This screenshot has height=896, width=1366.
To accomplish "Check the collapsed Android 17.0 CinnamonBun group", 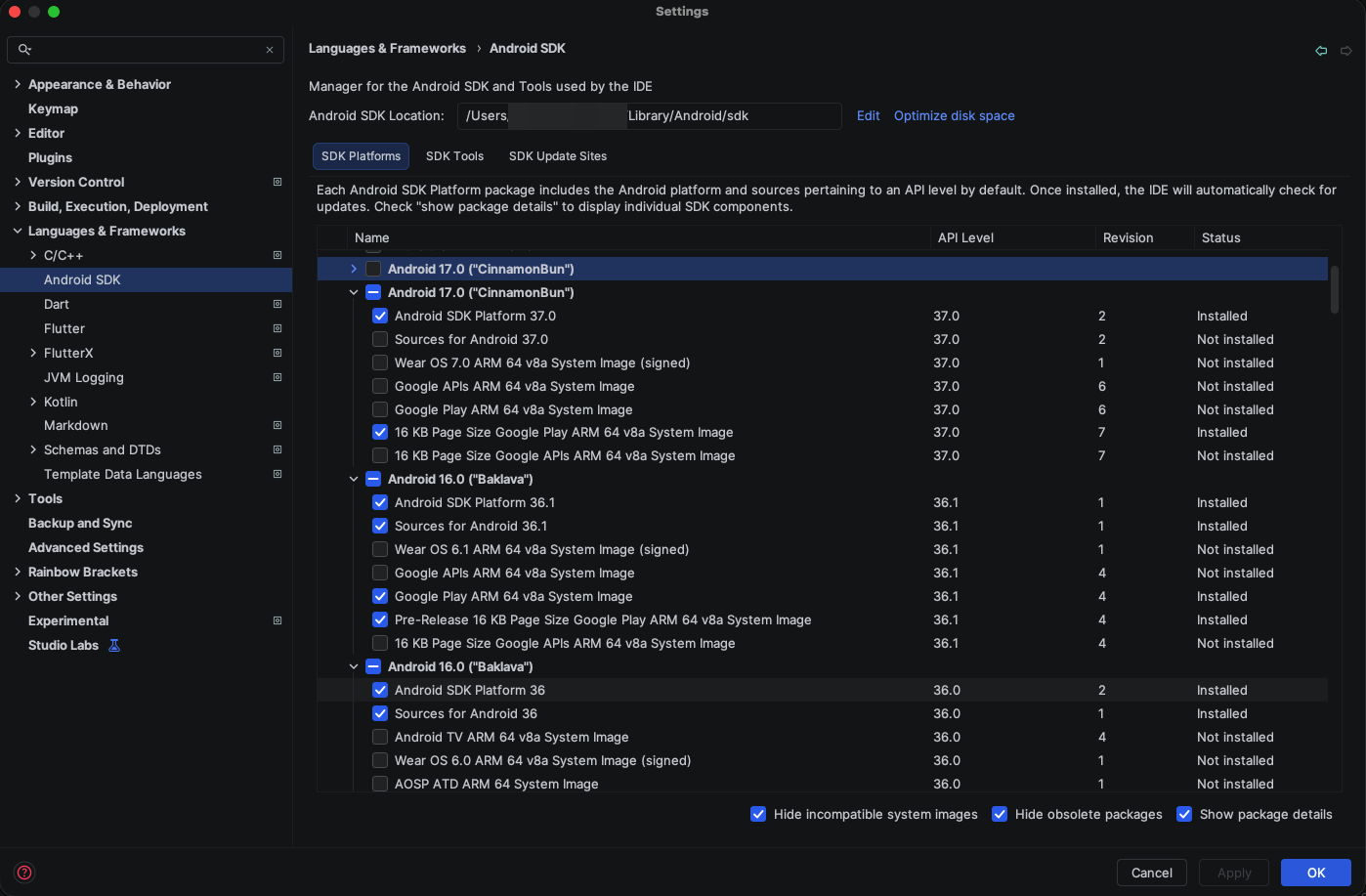I will [x=373, y=269].
